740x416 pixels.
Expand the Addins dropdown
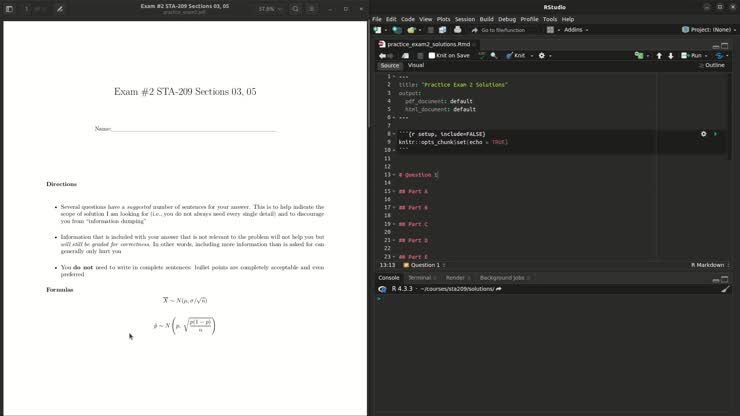coord(576,30)
